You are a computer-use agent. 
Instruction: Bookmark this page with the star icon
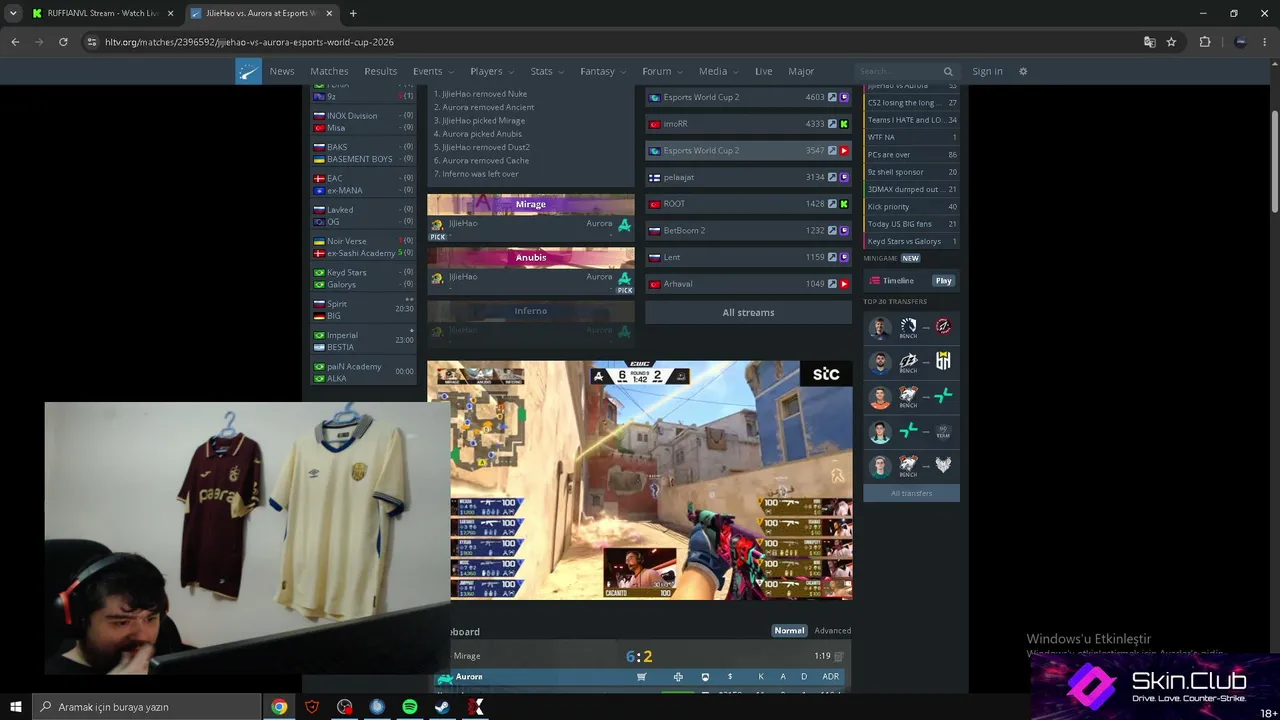(x=1171, y=42)
